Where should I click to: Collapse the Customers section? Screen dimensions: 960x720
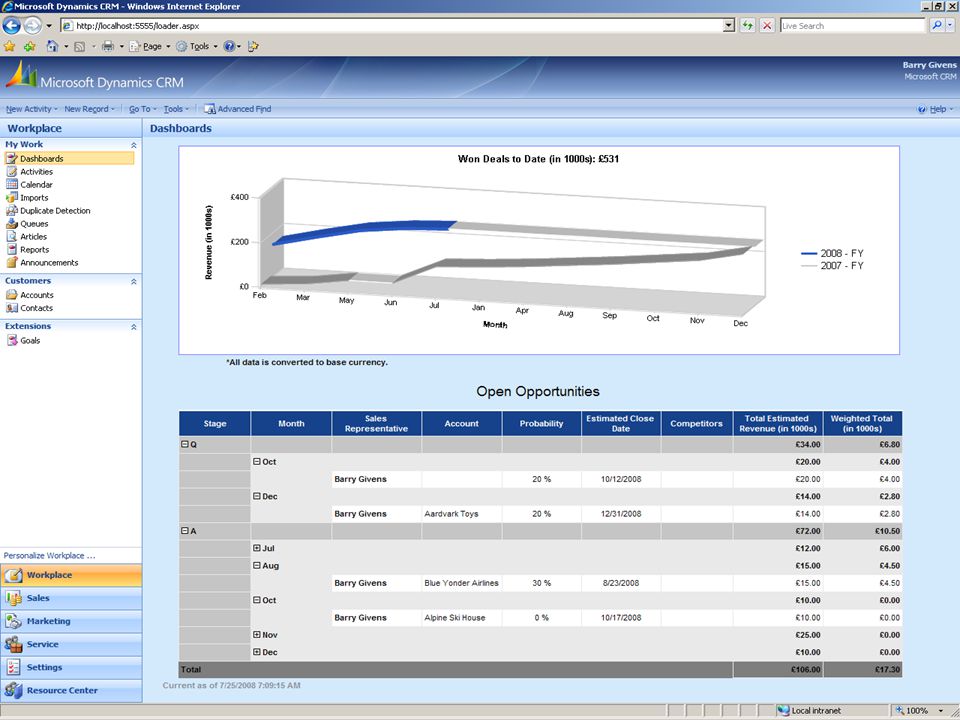tap(133, 282)
